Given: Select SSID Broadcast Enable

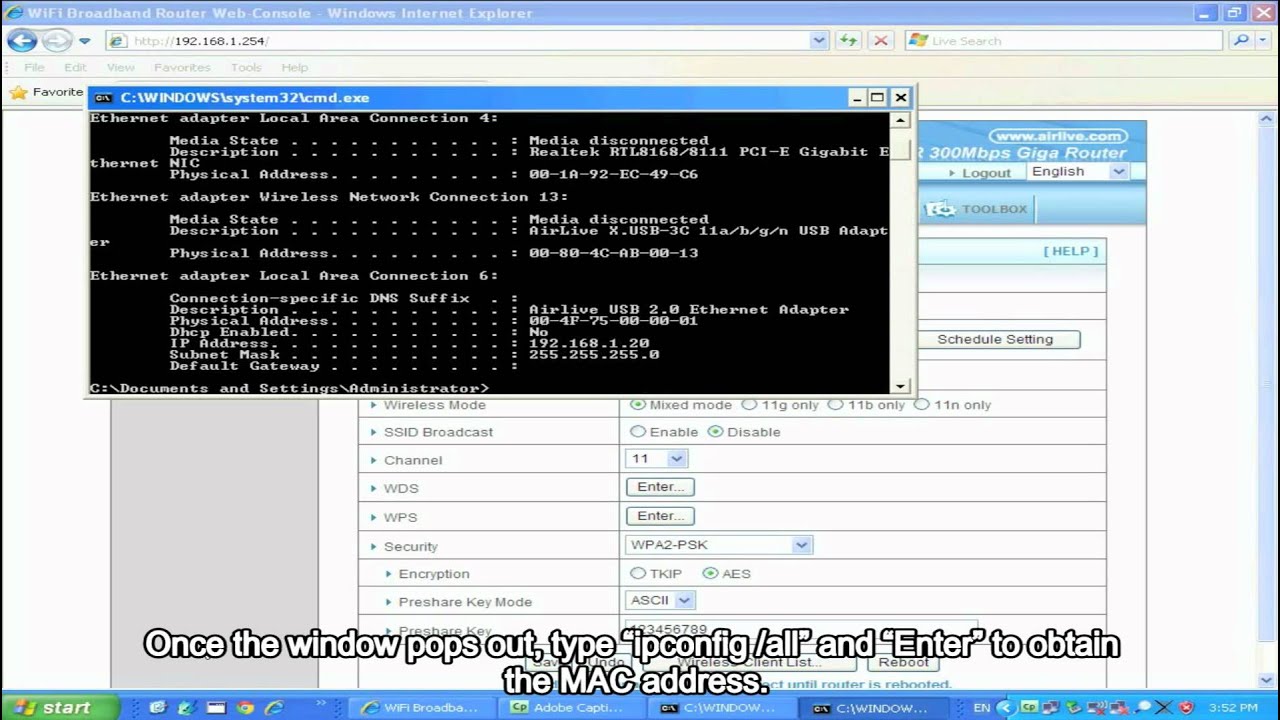Looking at the screenshot, I should (638, 432).
